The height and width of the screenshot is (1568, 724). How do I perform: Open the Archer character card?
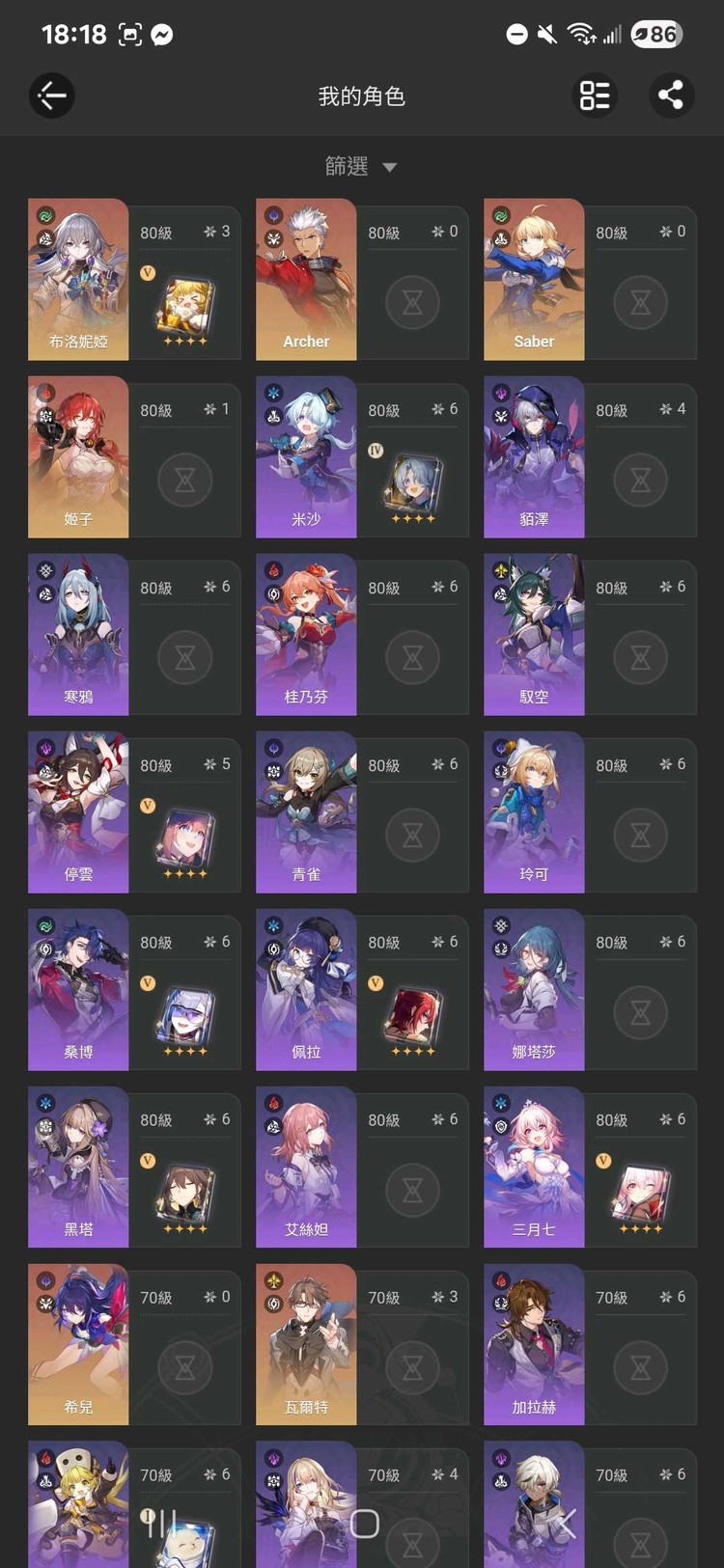(306, 280)
